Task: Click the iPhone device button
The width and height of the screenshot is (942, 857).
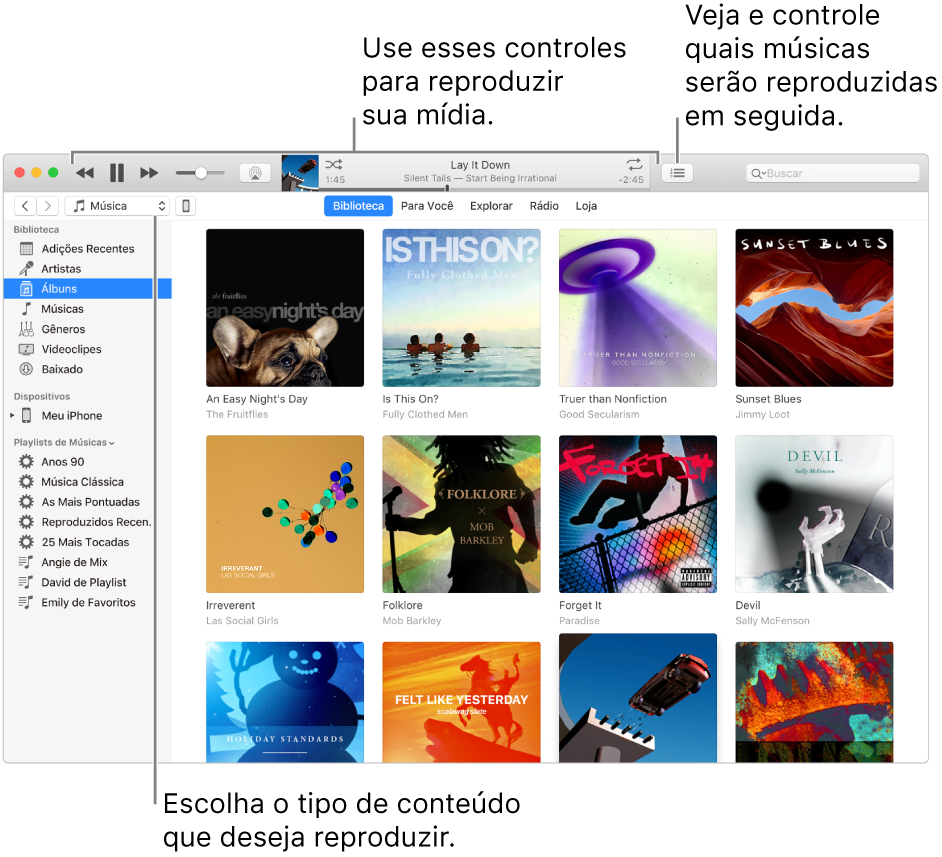Action: pos(186,206)
